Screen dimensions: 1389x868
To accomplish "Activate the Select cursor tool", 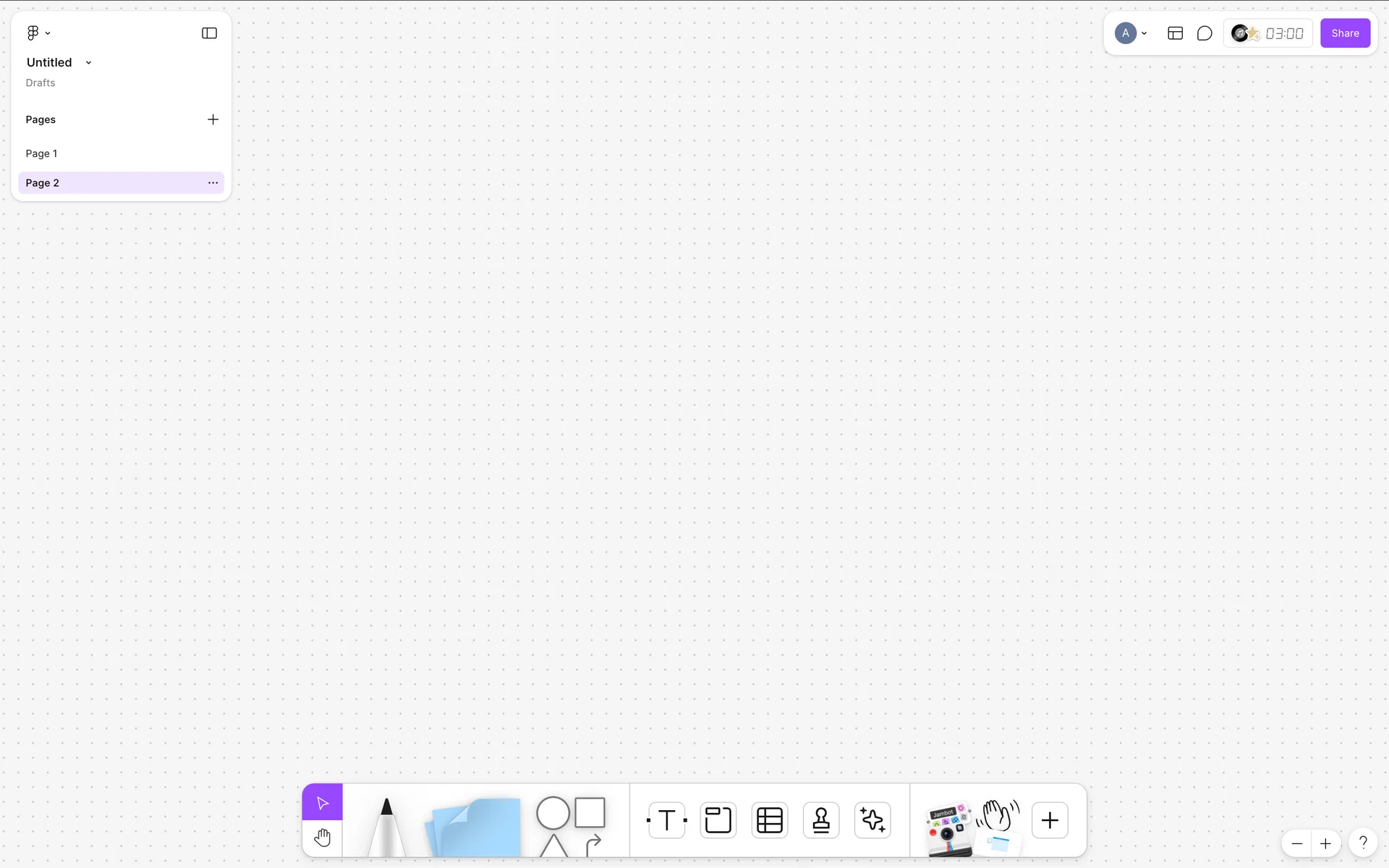I will click(x=323, y=803).
